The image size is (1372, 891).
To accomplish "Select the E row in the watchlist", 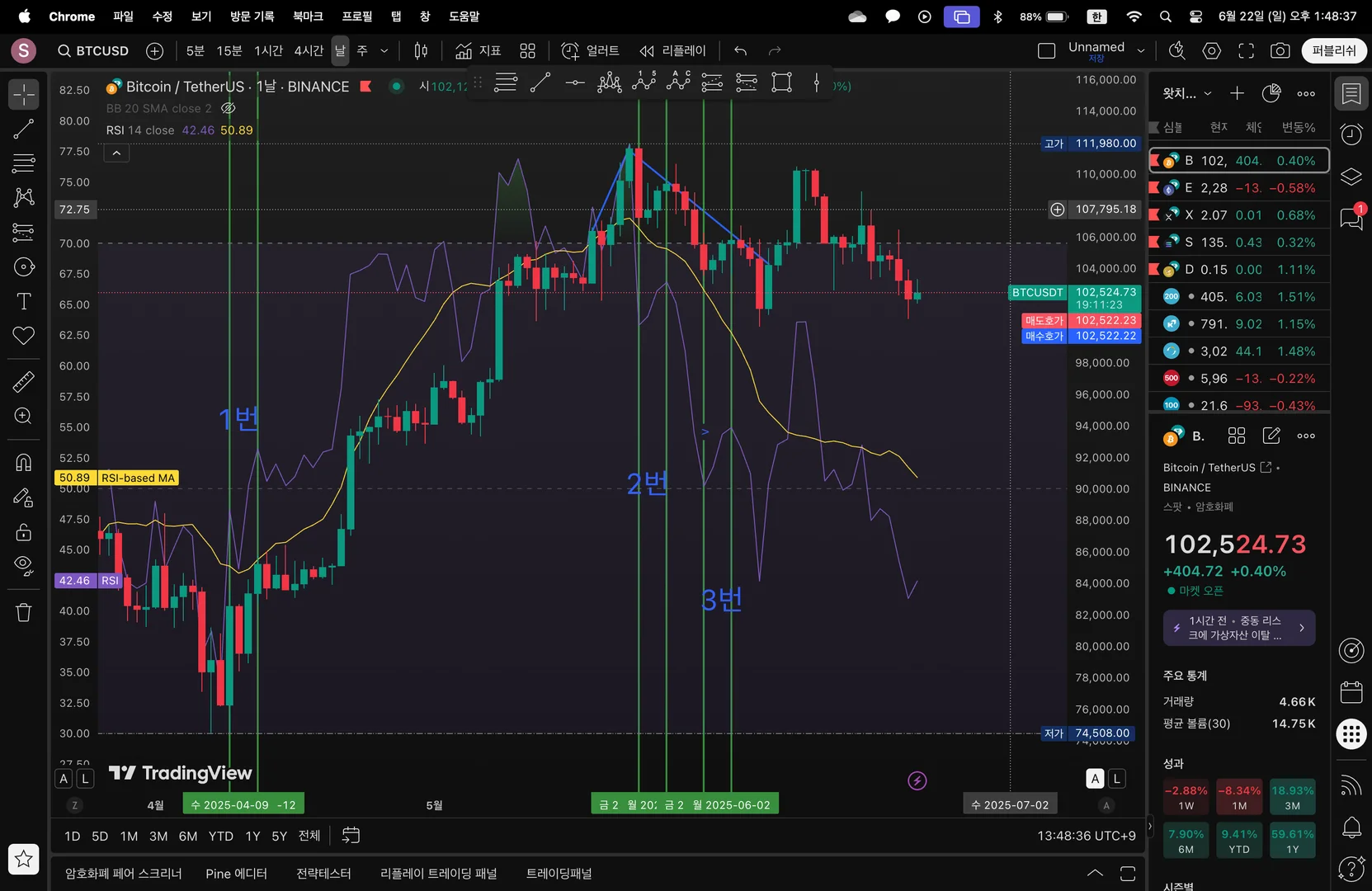I will pos(1239,188).
